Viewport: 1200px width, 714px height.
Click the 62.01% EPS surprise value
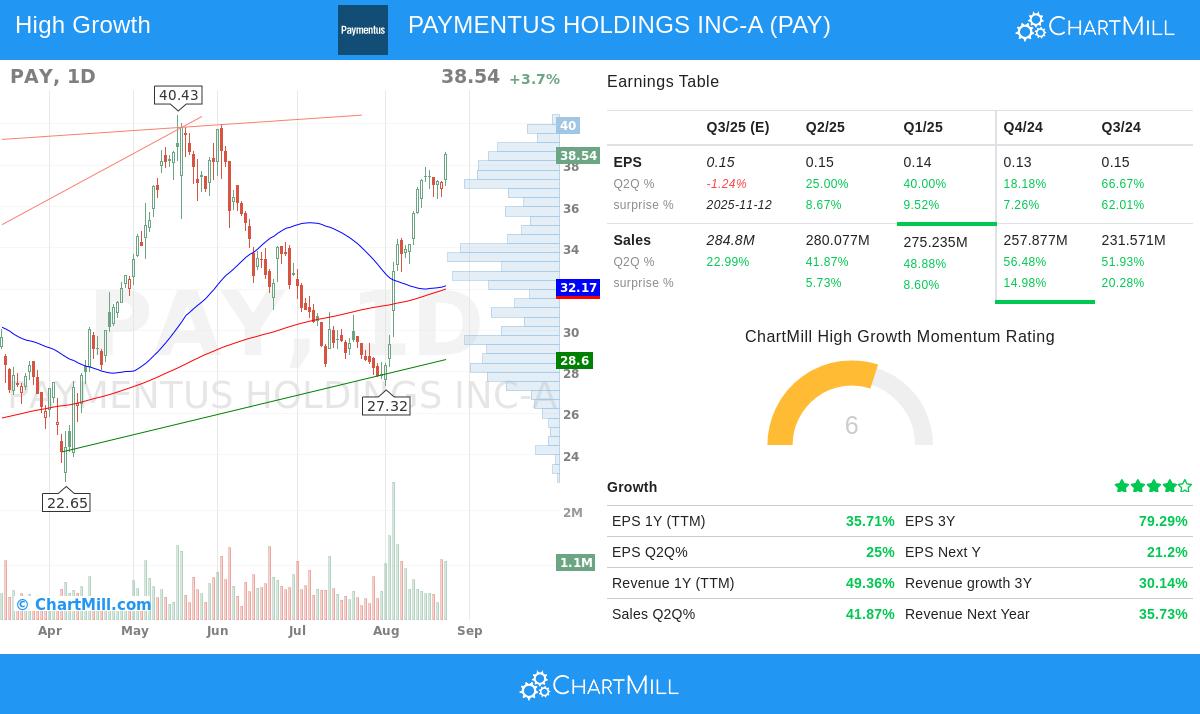1123,205
